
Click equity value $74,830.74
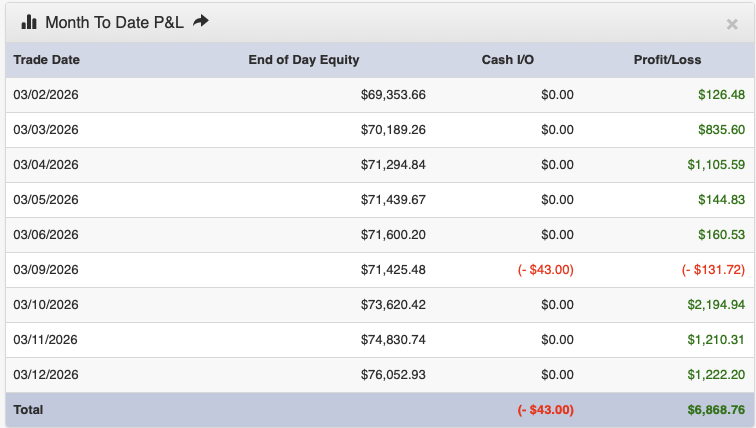(x=393, y=340)
